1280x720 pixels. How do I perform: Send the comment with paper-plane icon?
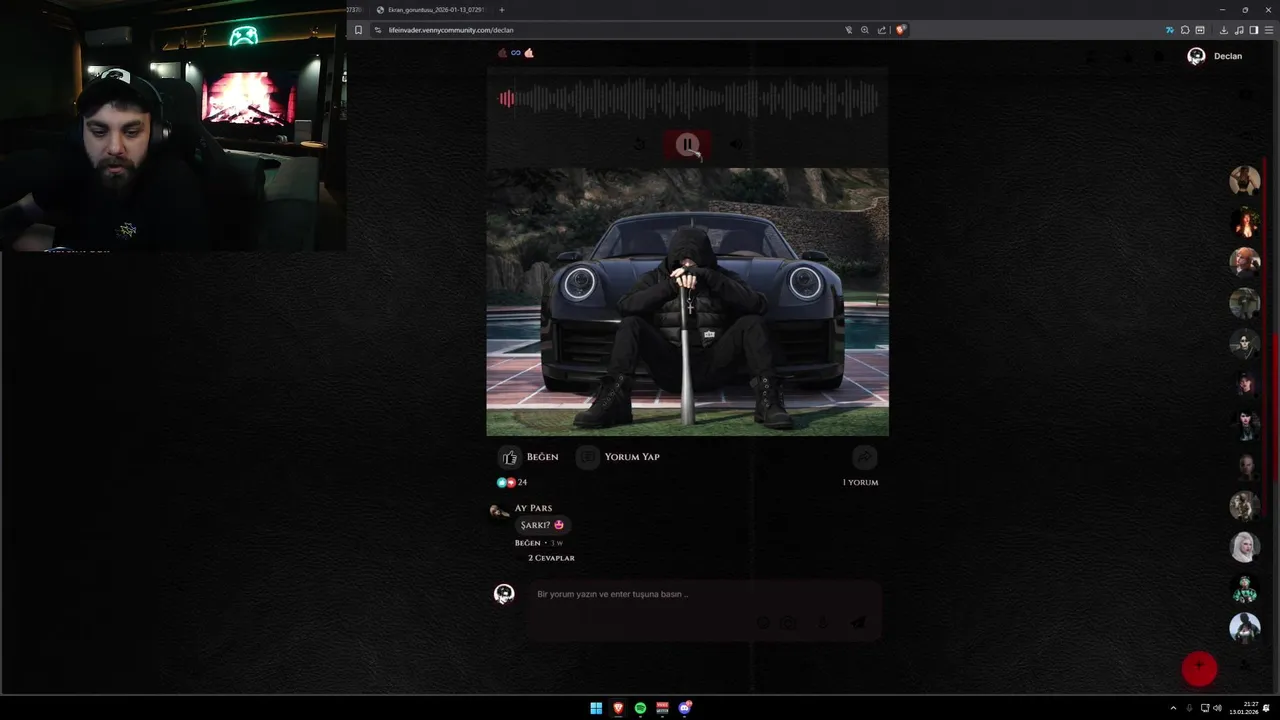point(858,622)
